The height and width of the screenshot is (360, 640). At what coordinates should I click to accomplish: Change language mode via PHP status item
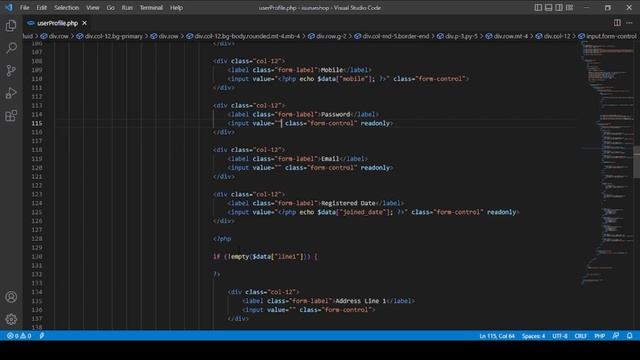coord(599,336)
